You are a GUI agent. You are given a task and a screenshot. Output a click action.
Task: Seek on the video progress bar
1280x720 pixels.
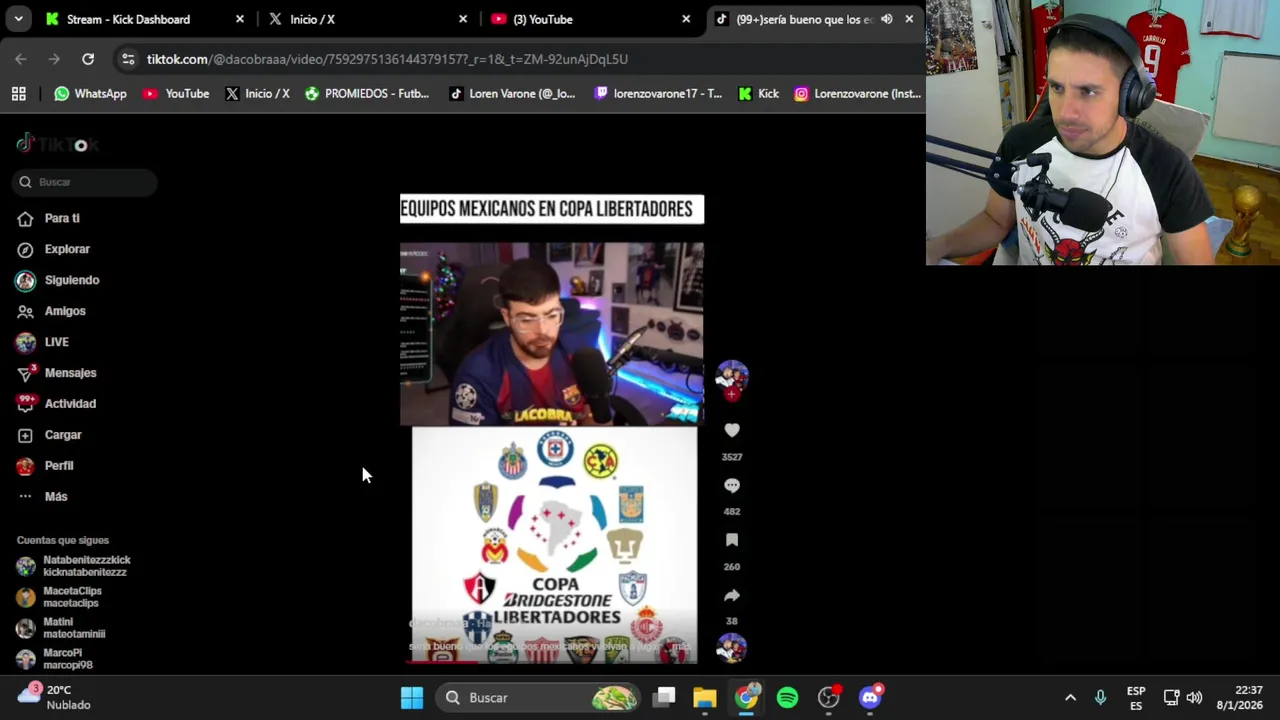click(x=552, y=661)
